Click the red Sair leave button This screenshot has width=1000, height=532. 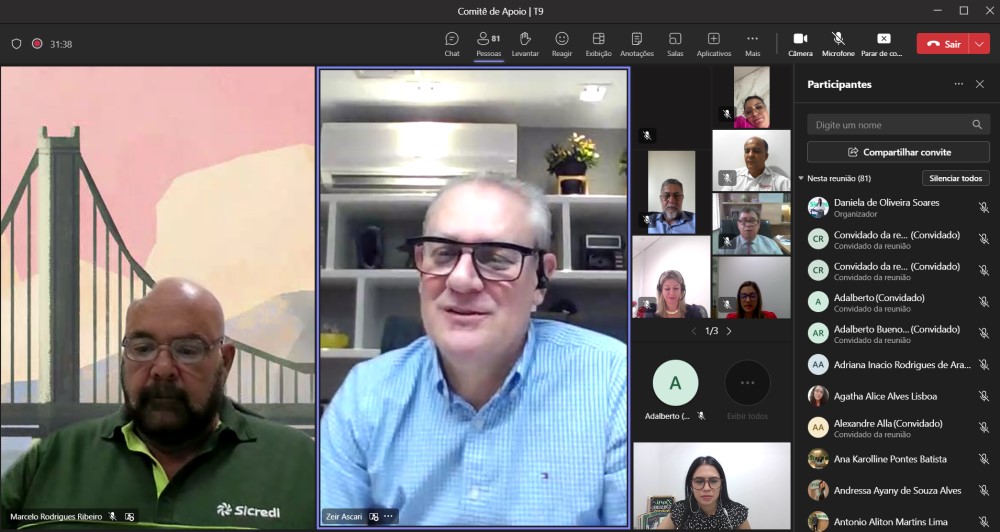942,44
